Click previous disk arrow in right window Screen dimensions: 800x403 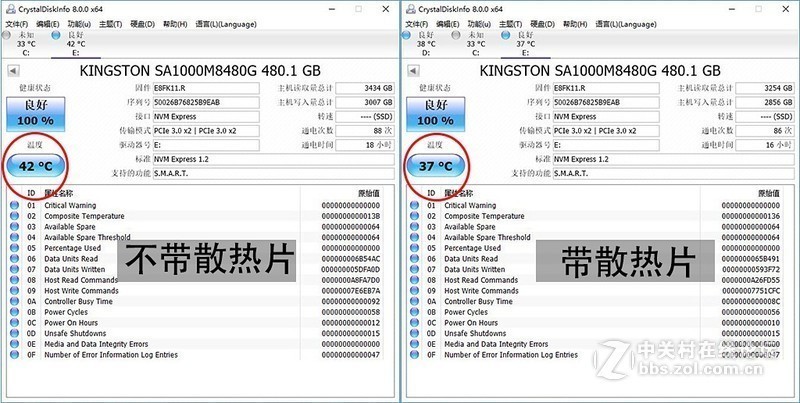413,71
